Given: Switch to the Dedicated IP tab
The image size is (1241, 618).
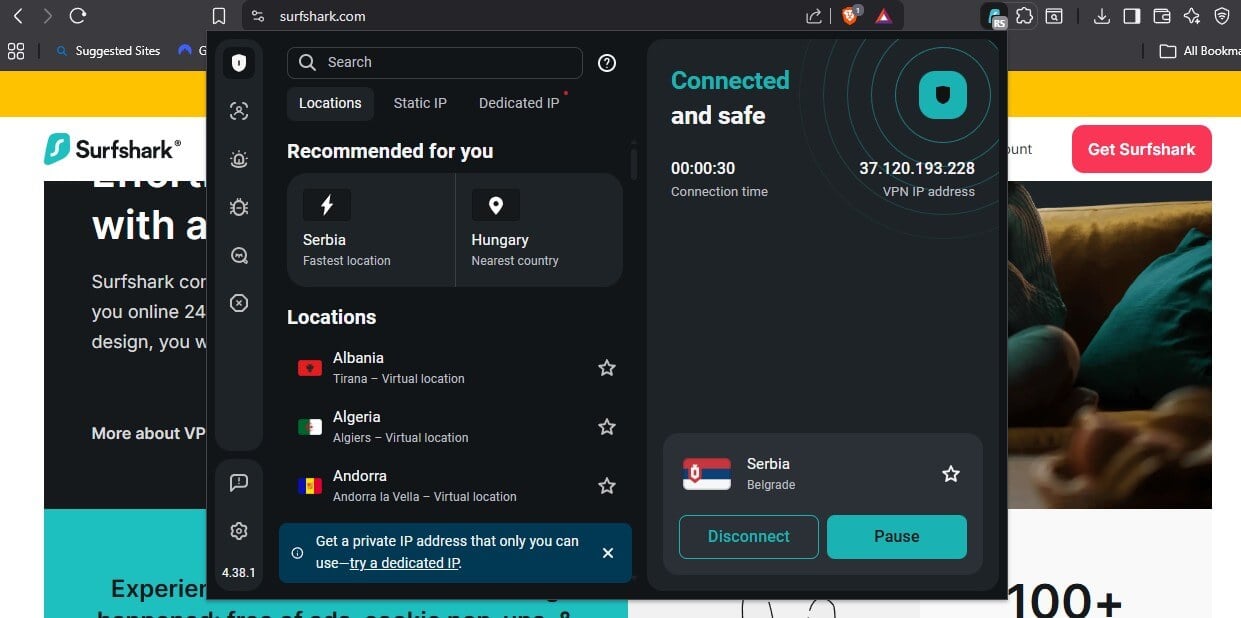Looking at the screenshot, I should [519, 103].
